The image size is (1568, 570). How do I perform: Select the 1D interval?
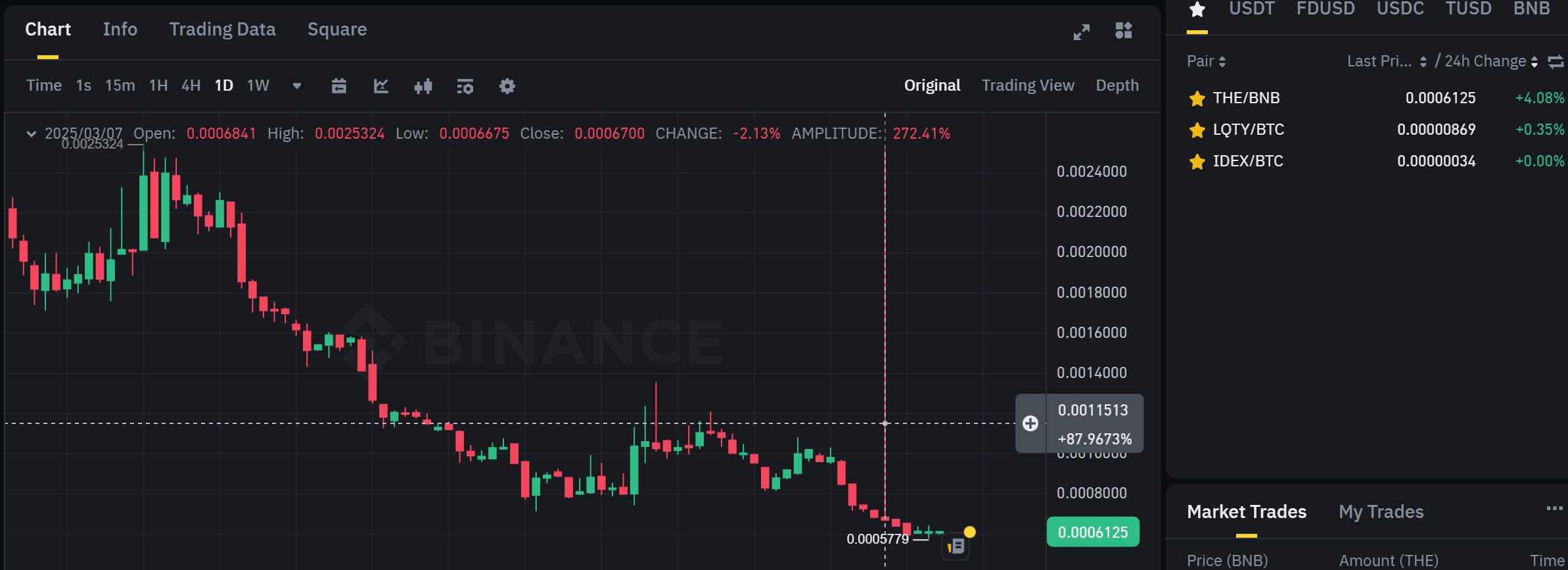[224, 85]
